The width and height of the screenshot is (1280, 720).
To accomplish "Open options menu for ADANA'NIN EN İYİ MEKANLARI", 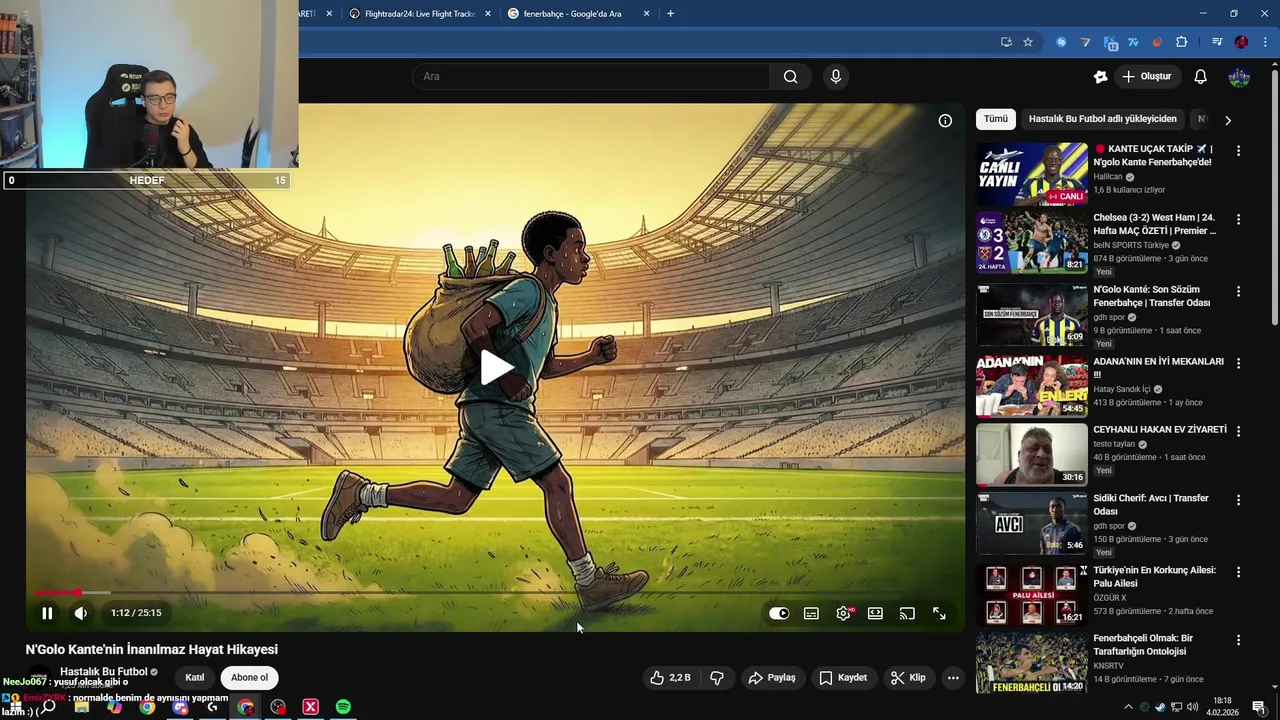I will pyautogui.click(x=1238, y=363).
